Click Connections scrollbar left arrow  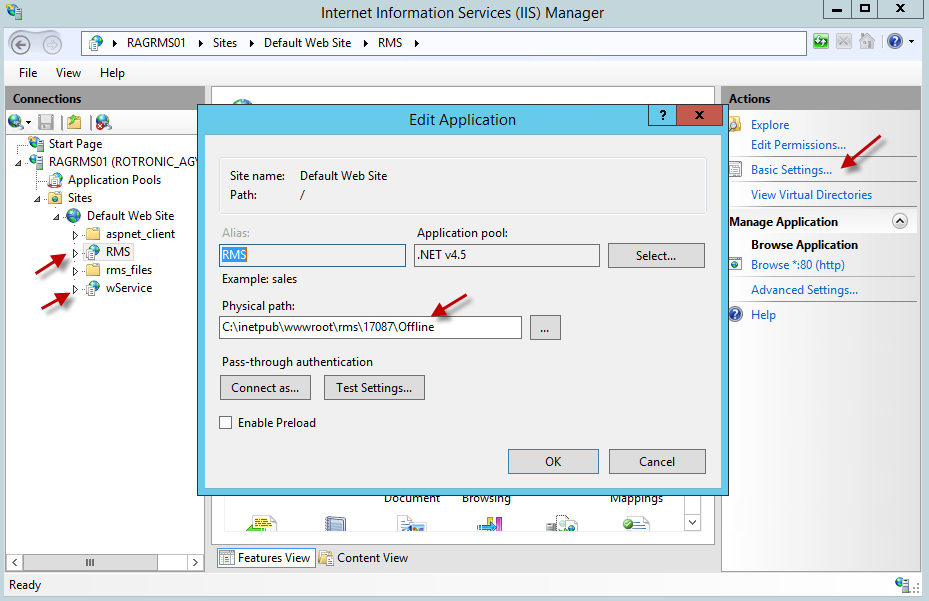(14, 562)
